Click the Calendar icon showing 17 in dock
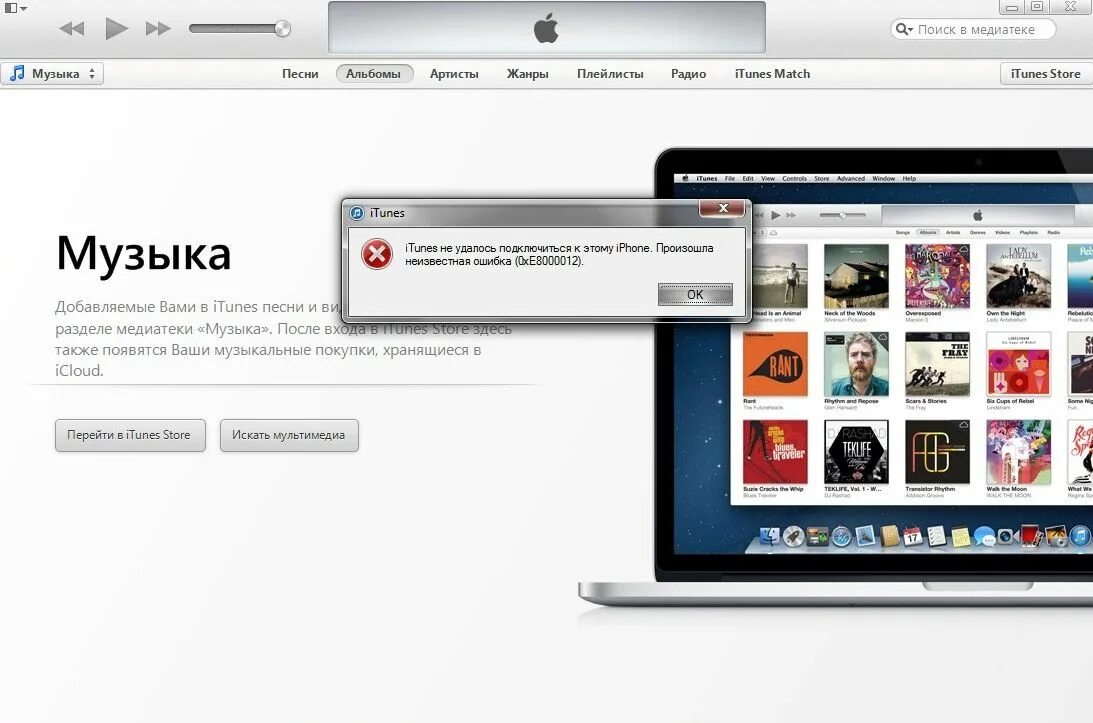 [912, 536]
